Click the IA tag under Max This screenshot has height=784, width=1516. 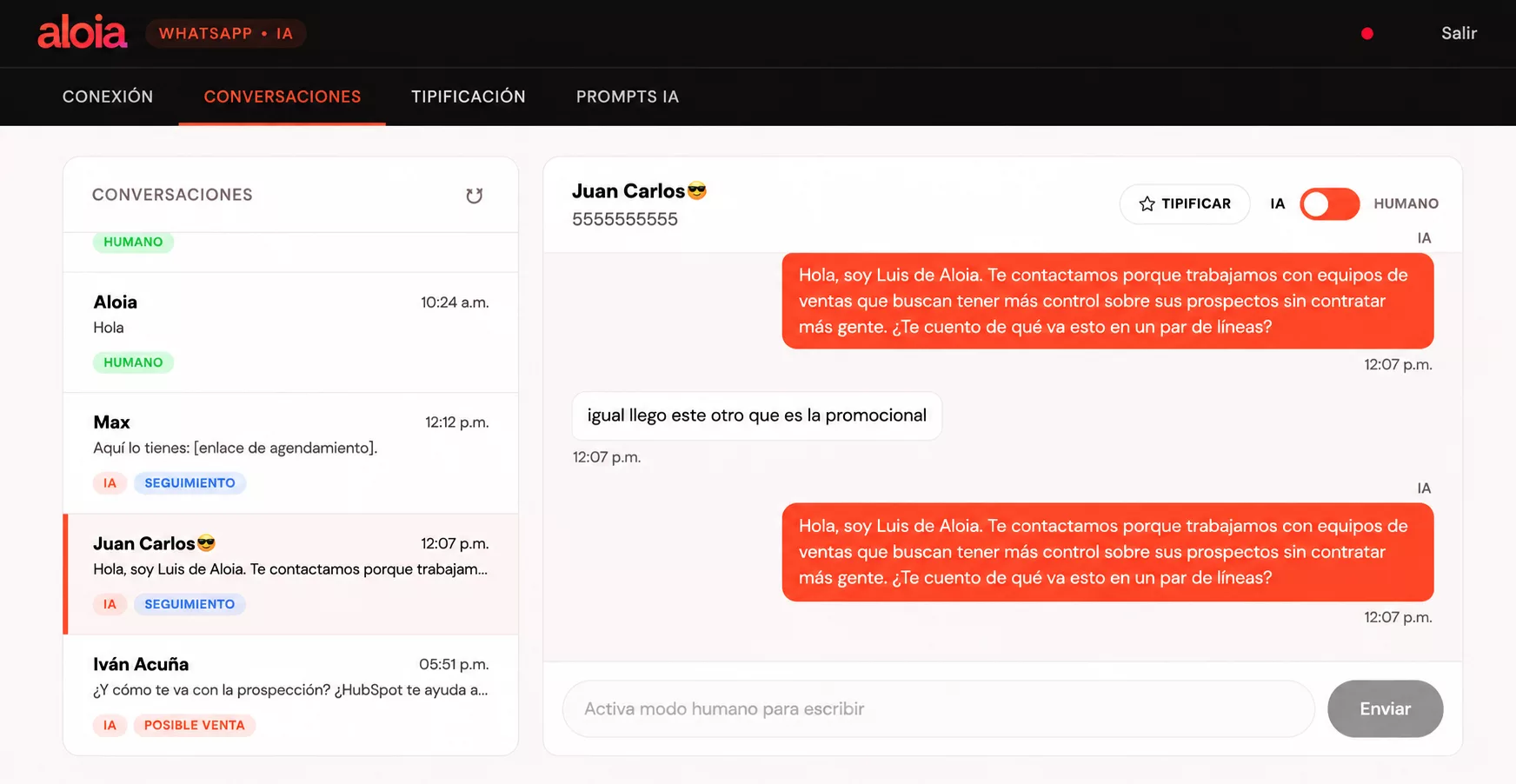point(110,483)
